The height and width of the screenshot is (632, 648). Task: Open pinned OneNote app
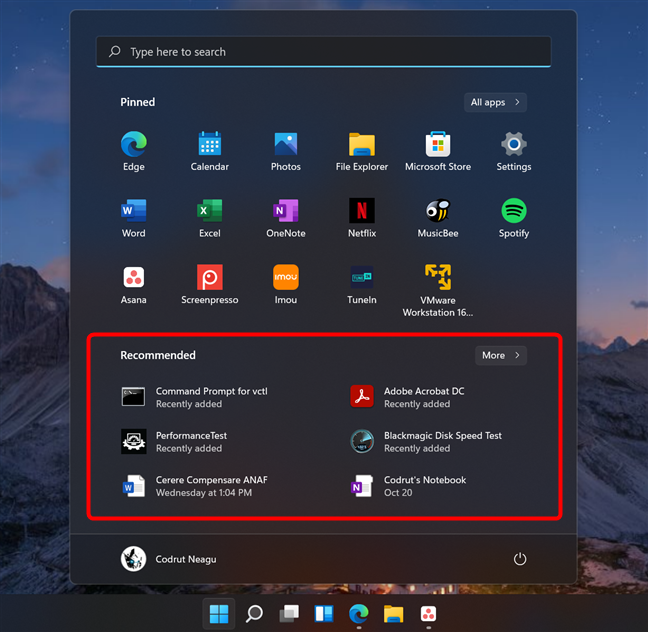pyautogui.click(x=286, y=217)
